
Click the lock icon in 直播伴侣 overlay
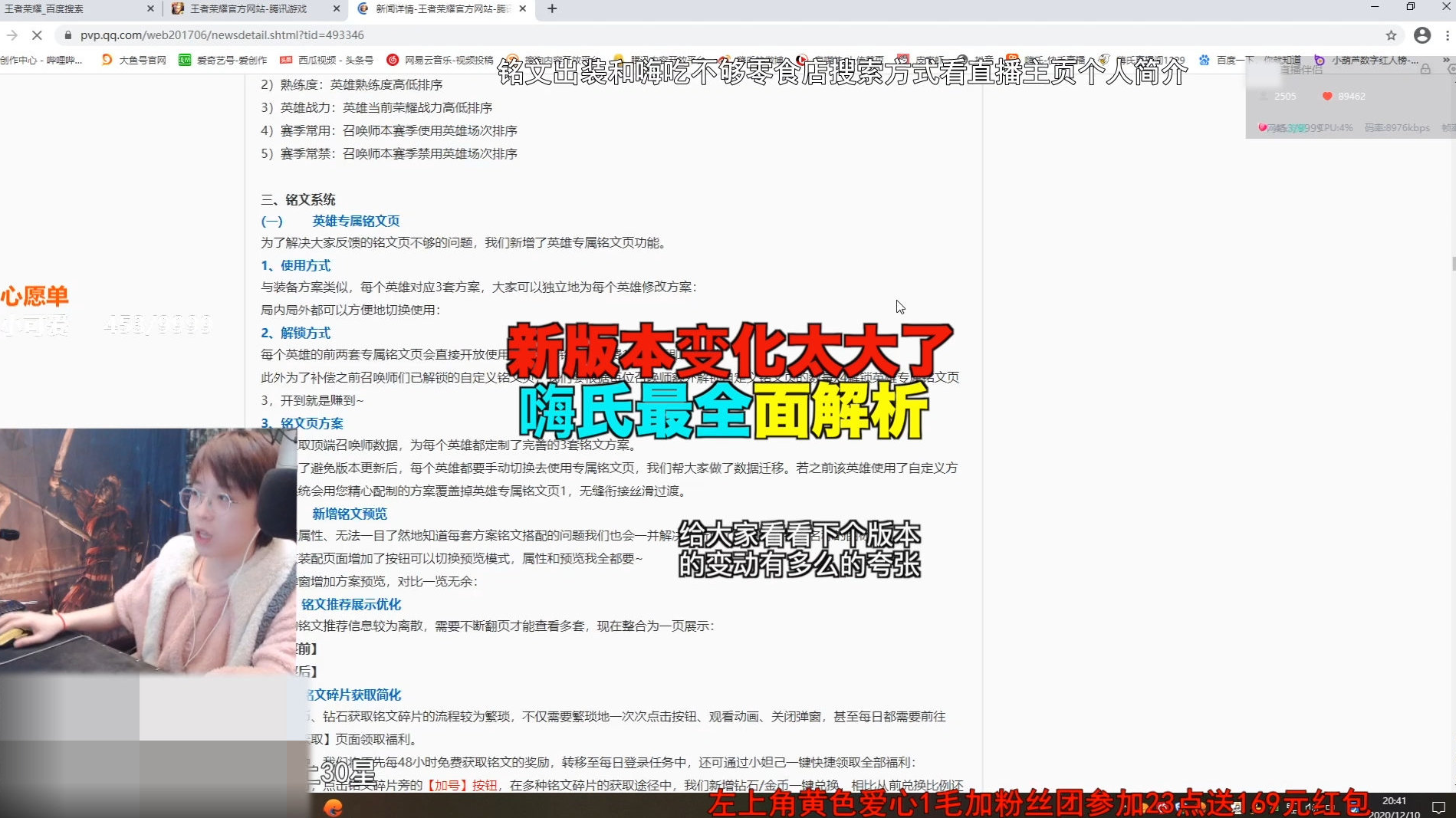[x=1425, y=69]
